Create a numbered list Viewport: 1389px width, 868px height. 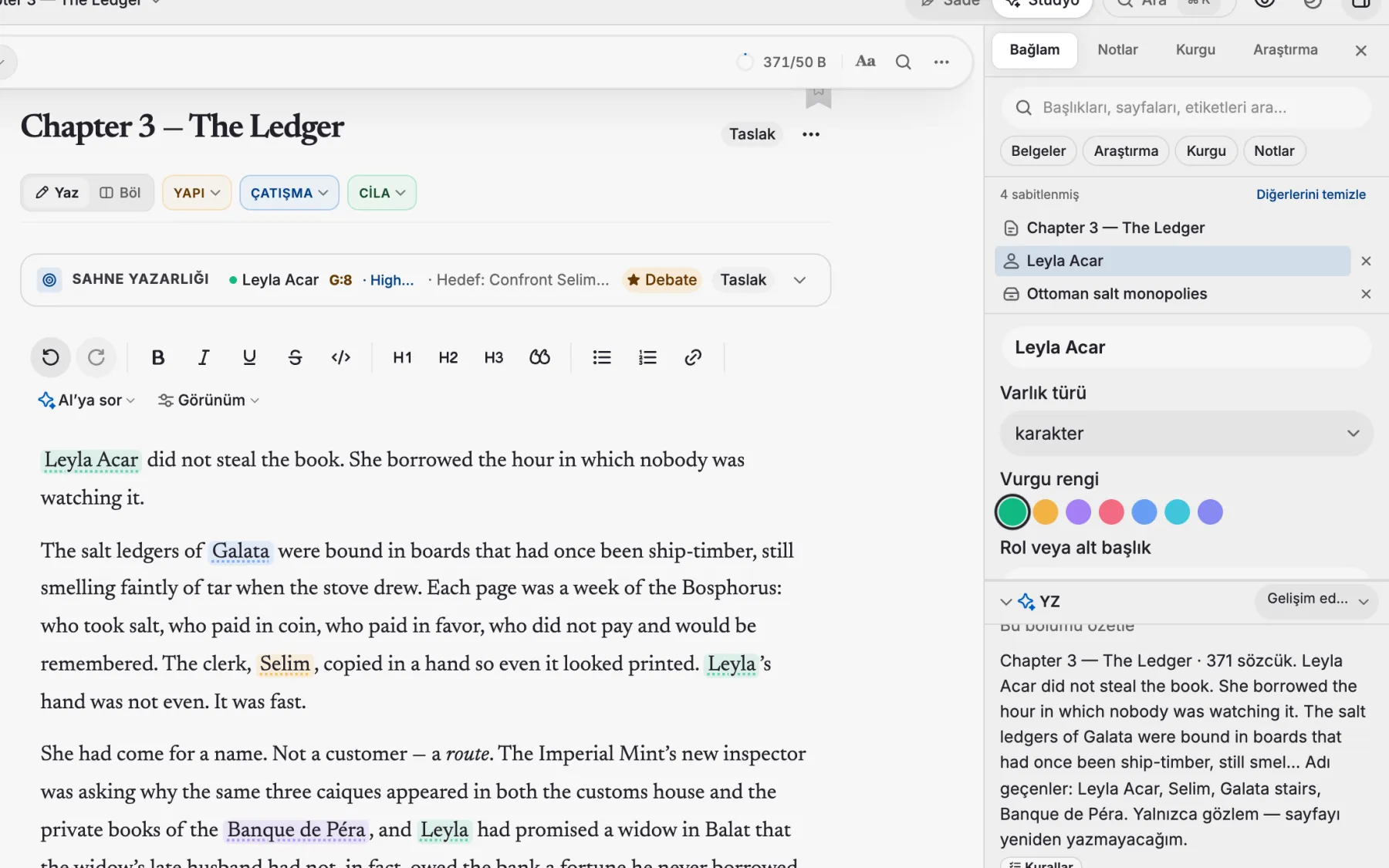pyautogui.click(x=647, y=357)
